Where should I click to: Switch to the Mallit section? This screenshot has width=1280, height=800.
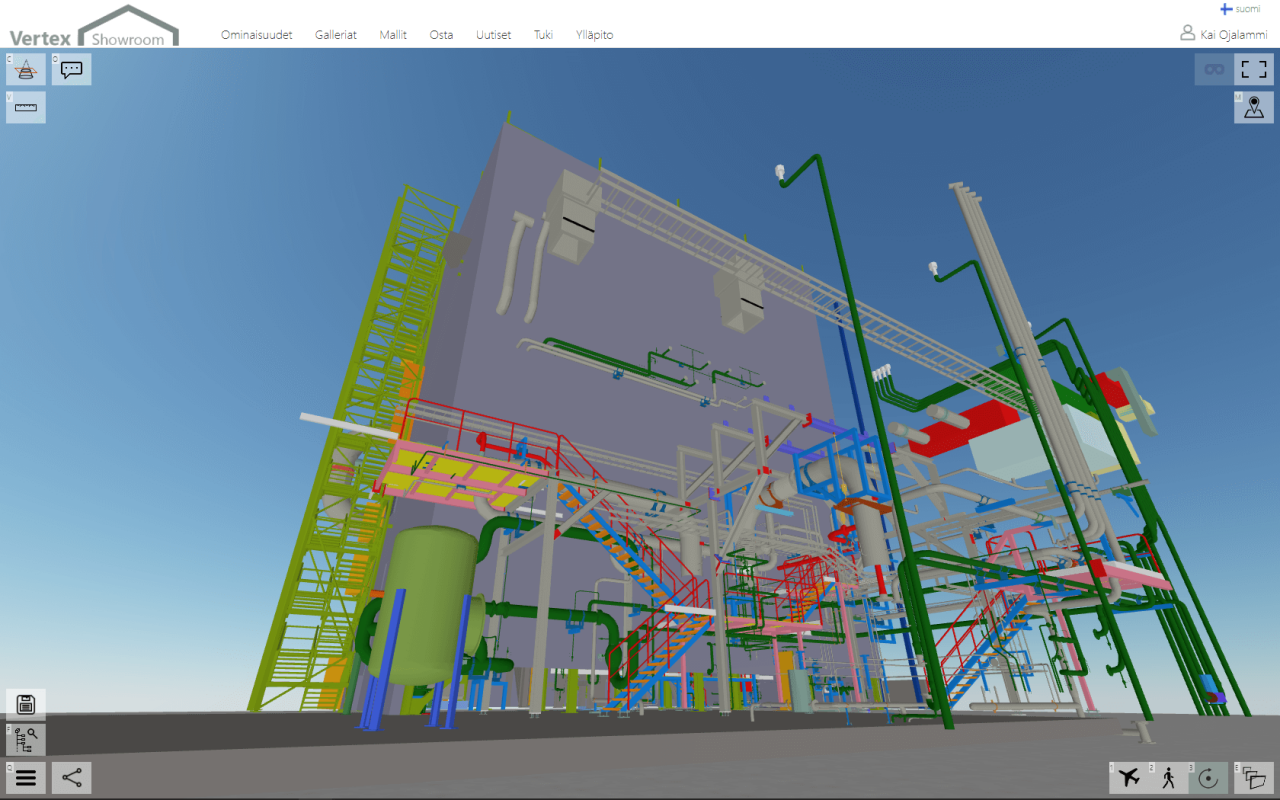point(393,34)
